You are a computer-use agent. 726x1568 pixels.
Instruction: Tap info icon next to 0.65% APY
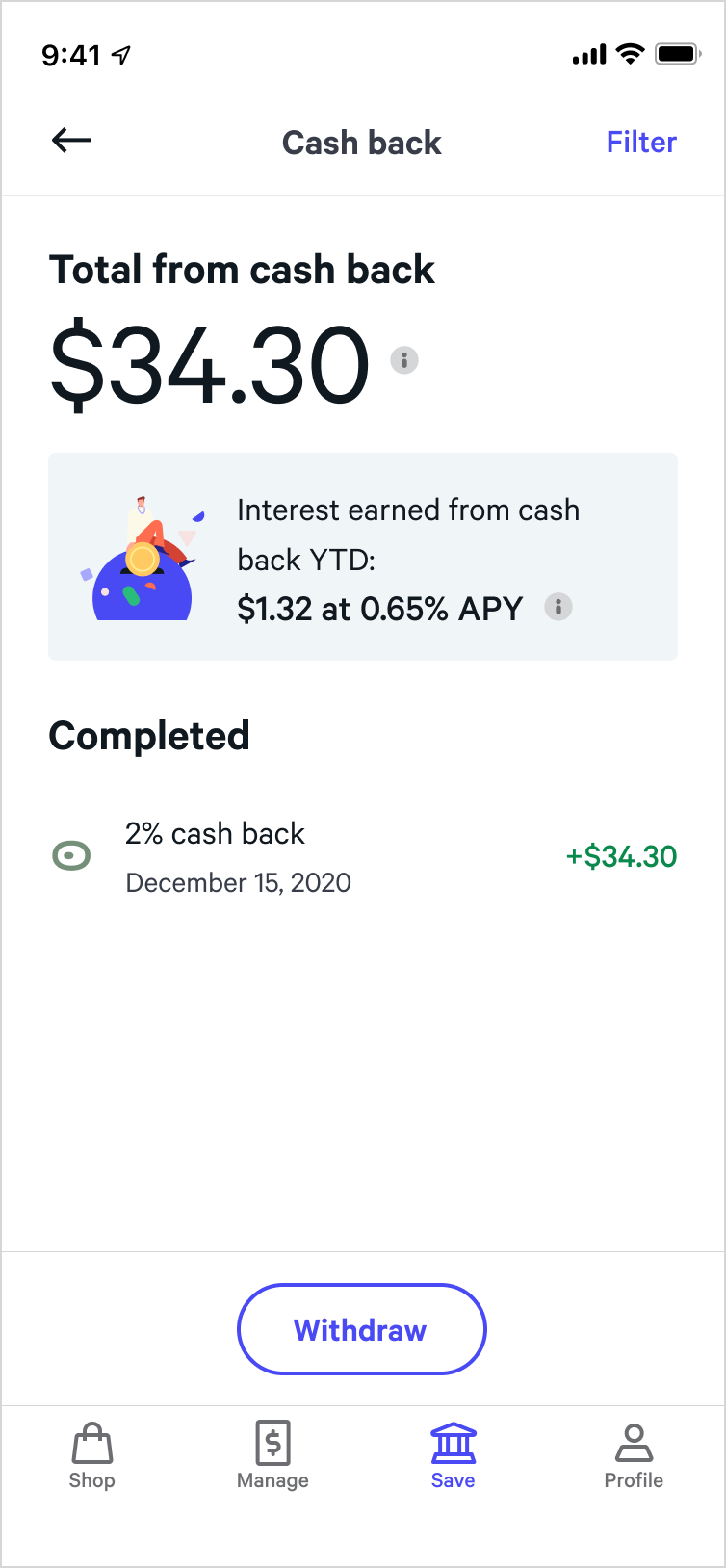click(x=558, y=607)
